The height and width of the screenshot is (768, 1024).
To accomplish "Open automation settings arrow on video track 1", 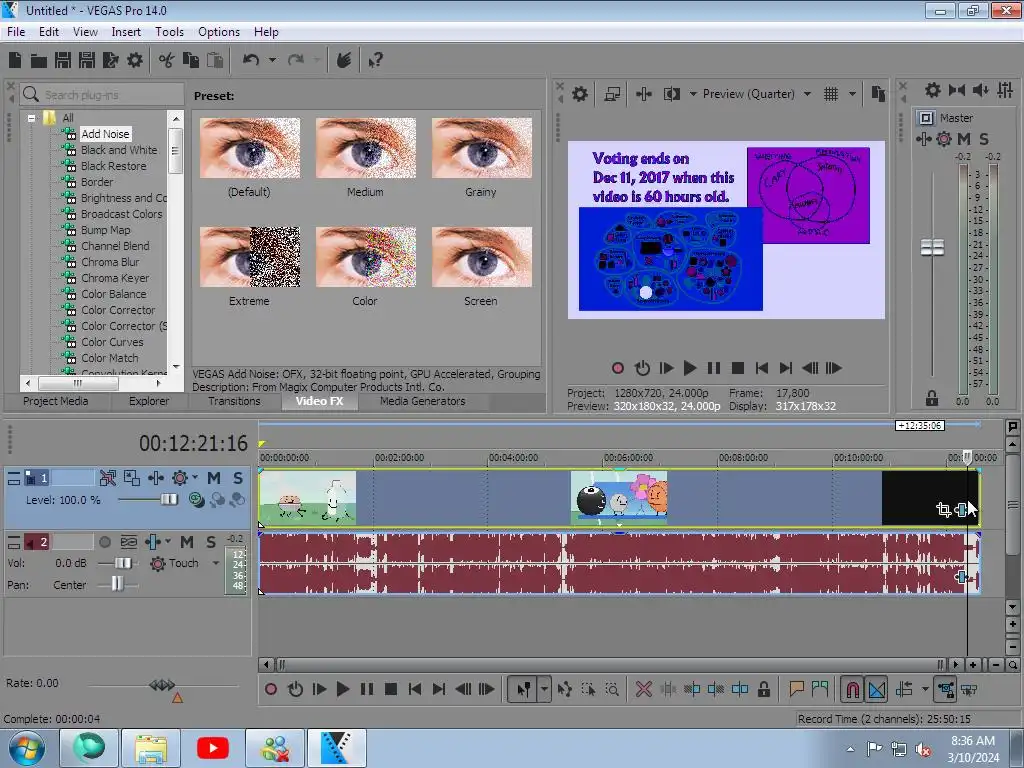I will coord(195,478).
